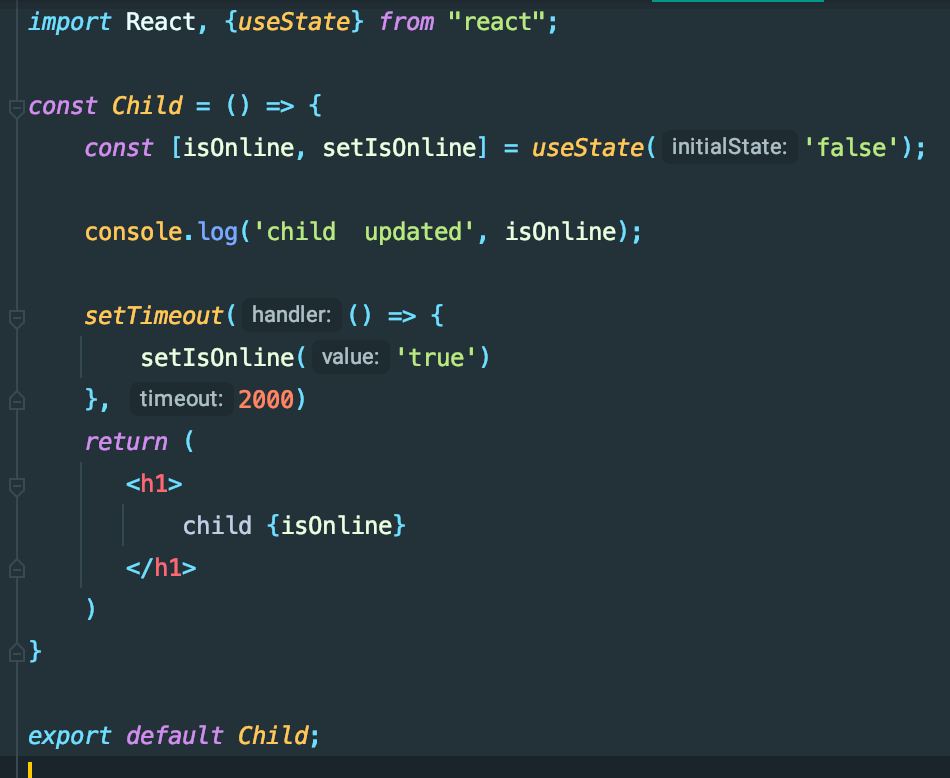Click the "react" module string
This screenshot has height=778, width=950.
coord(497,22)
